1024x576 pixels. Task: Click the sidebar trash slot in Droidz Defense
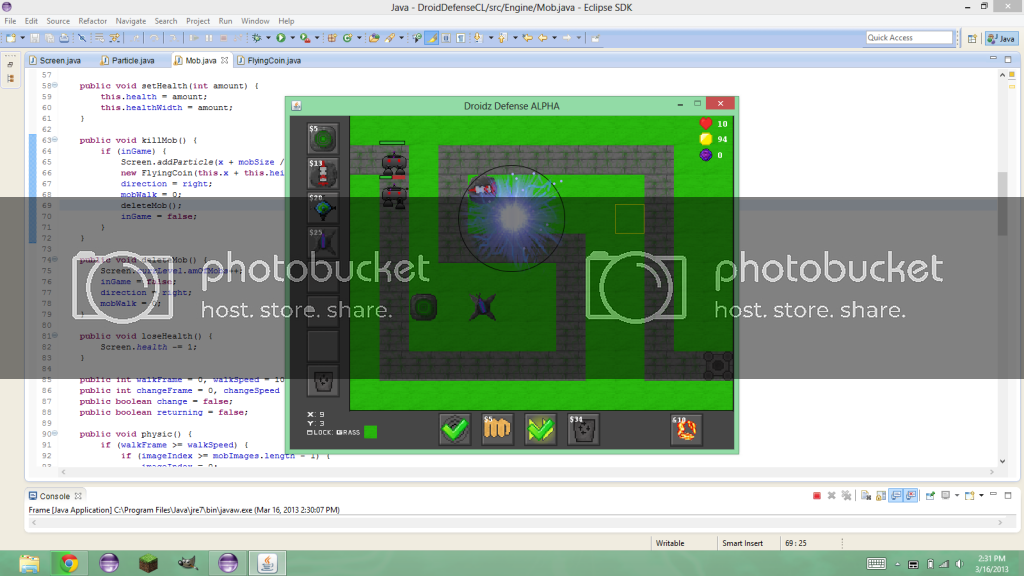point(323,381)
